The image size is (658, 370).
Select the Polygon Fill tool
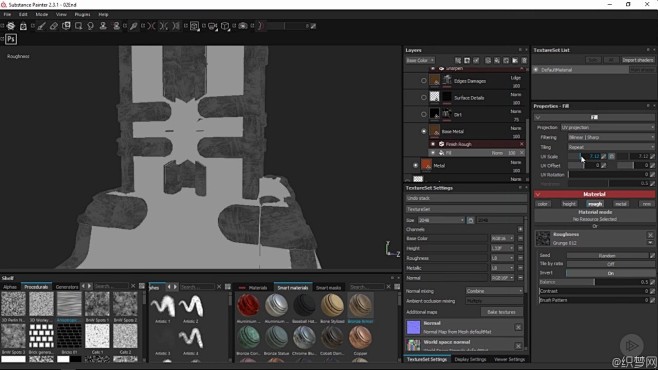coord(78,26)
